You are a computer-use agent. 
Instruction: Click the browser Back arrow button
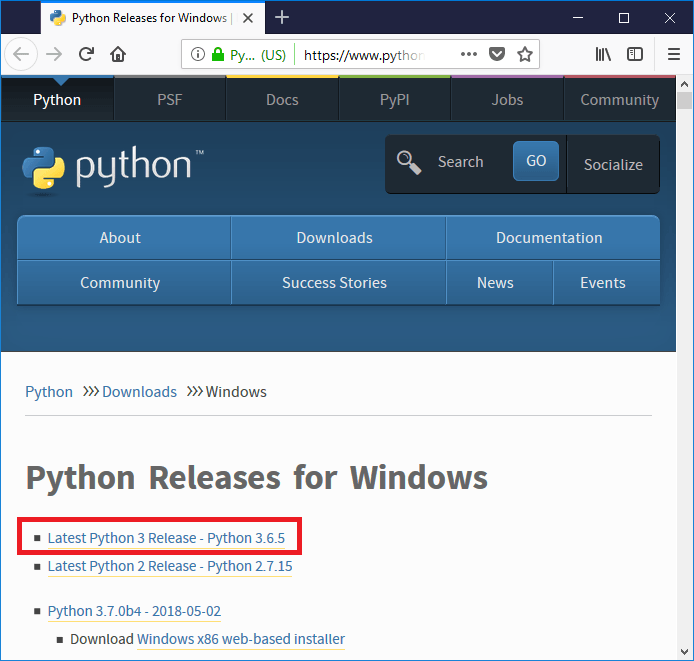[x=20, y=54]
